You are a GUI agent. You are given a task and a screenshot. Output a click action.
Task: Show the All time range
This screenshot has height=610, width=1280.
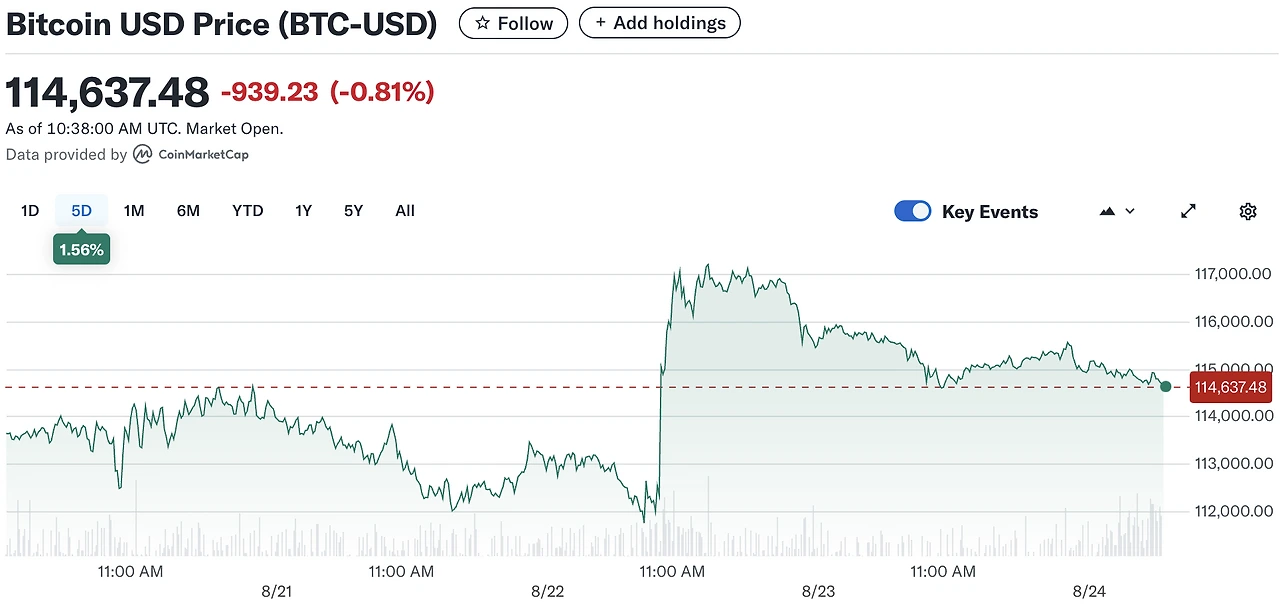pos(405,210)
